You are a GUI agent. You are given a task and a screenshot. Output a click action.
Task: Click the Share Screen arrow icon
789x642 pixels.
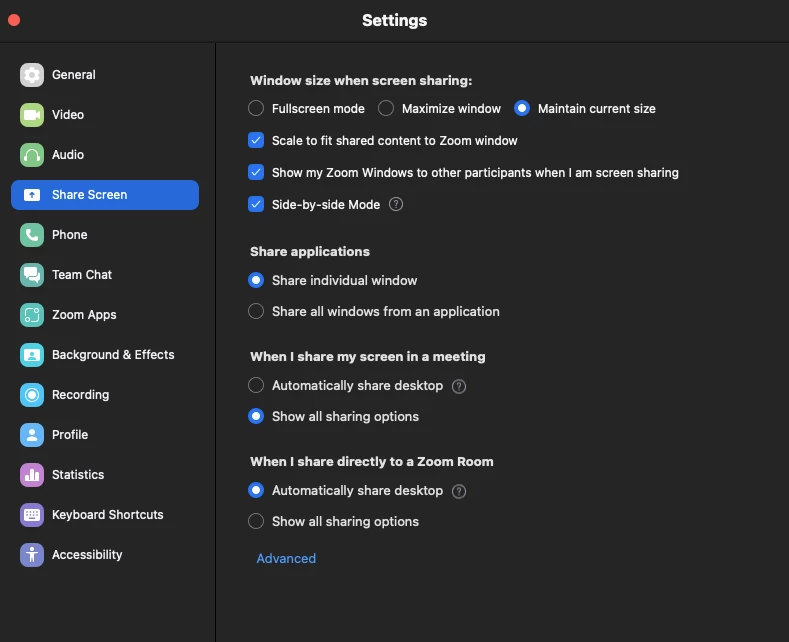[32, 195]
